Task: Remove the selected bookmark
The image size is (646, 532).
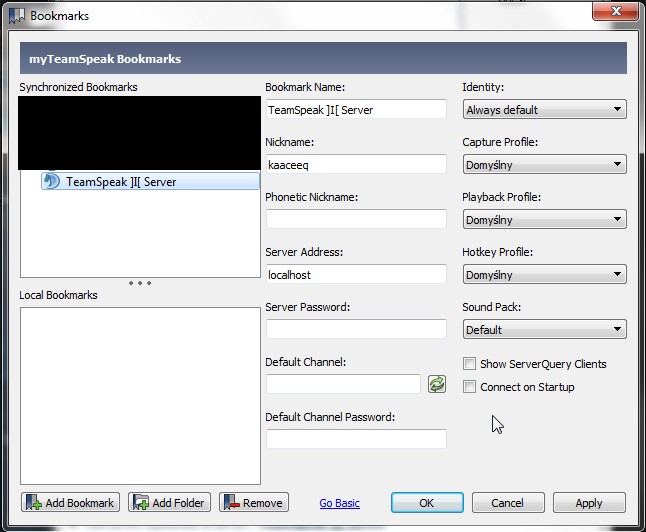Action: (254, 503)
